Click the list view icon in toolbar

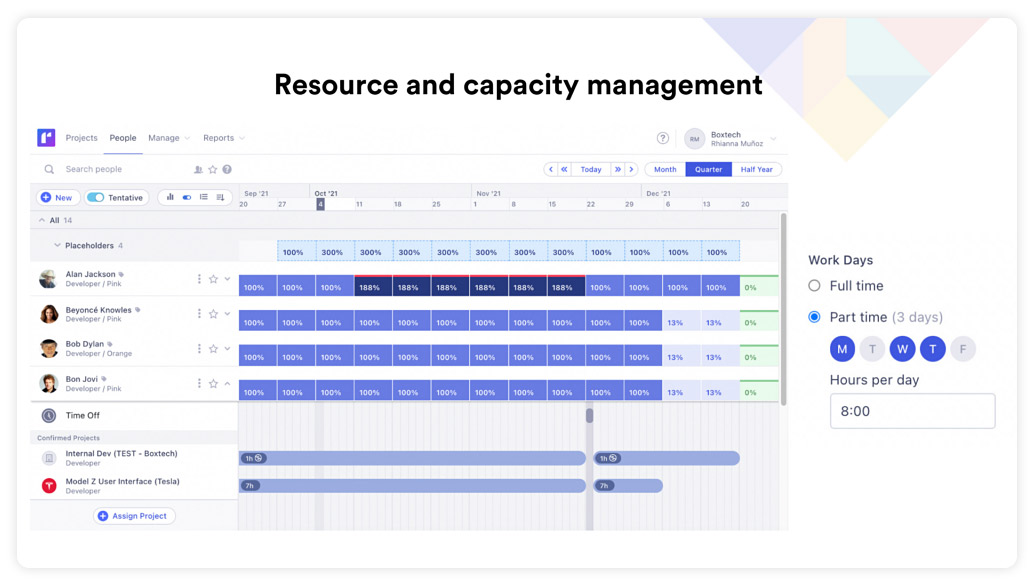(x=204, y=198)
